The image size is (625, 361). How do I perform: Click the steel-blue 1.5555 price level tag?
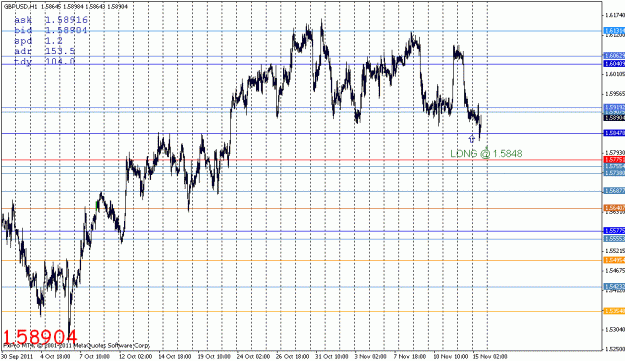[x=614, y=239]
